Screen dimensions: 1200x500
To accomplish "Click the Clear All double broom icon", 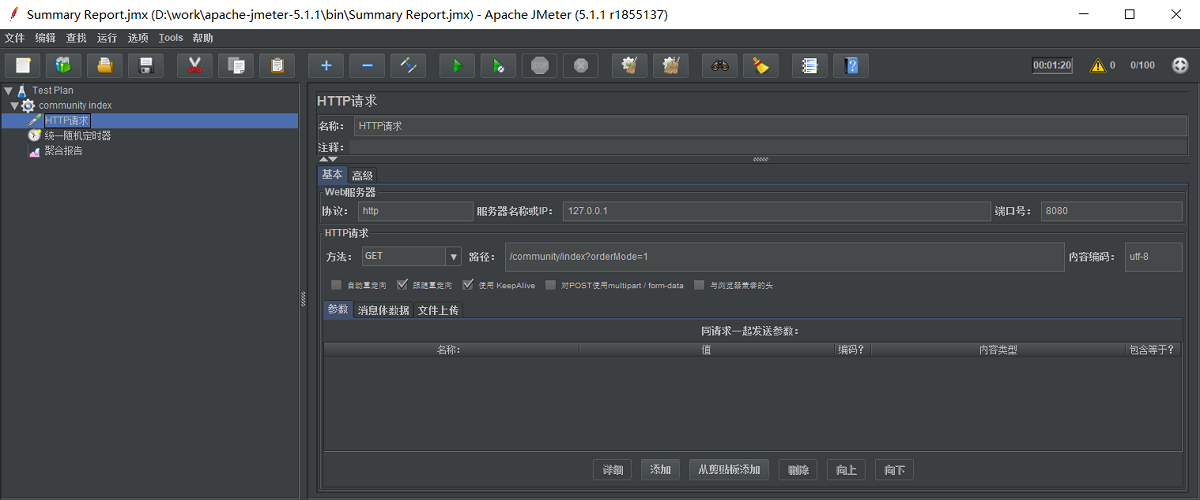I will [671, 65].
